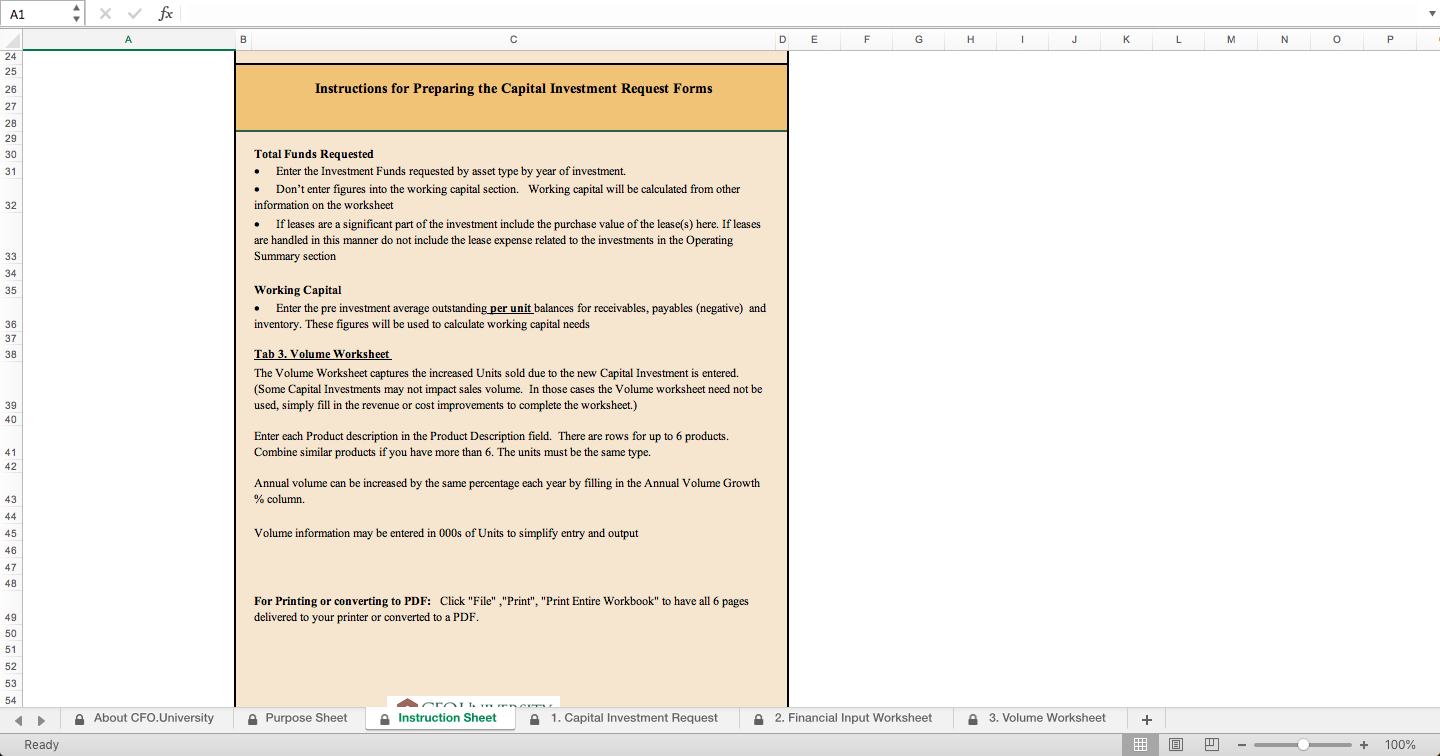Click inside the formula bar field

click(x=800, y=14)
